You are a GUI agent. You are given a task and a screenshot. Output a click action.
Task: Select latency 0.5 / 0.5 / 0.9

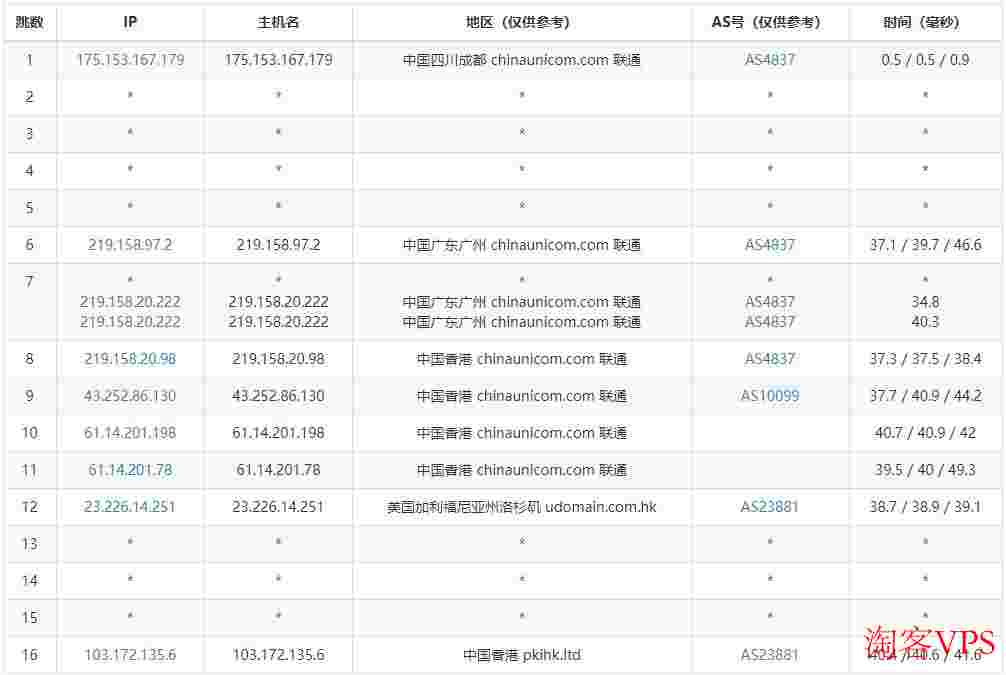tap(925, 60)
